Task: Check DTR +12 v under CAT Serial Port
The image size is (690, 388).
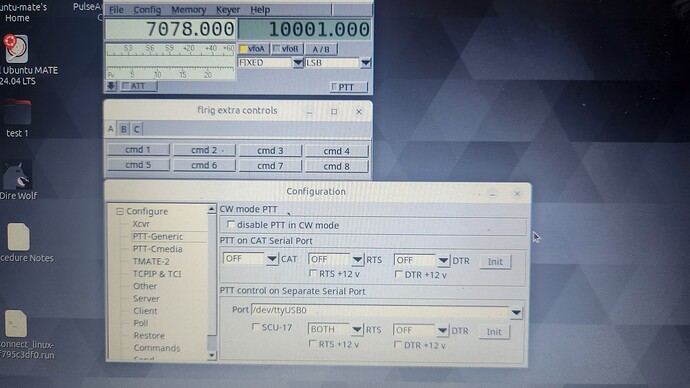Action: [x=398, y=274]
